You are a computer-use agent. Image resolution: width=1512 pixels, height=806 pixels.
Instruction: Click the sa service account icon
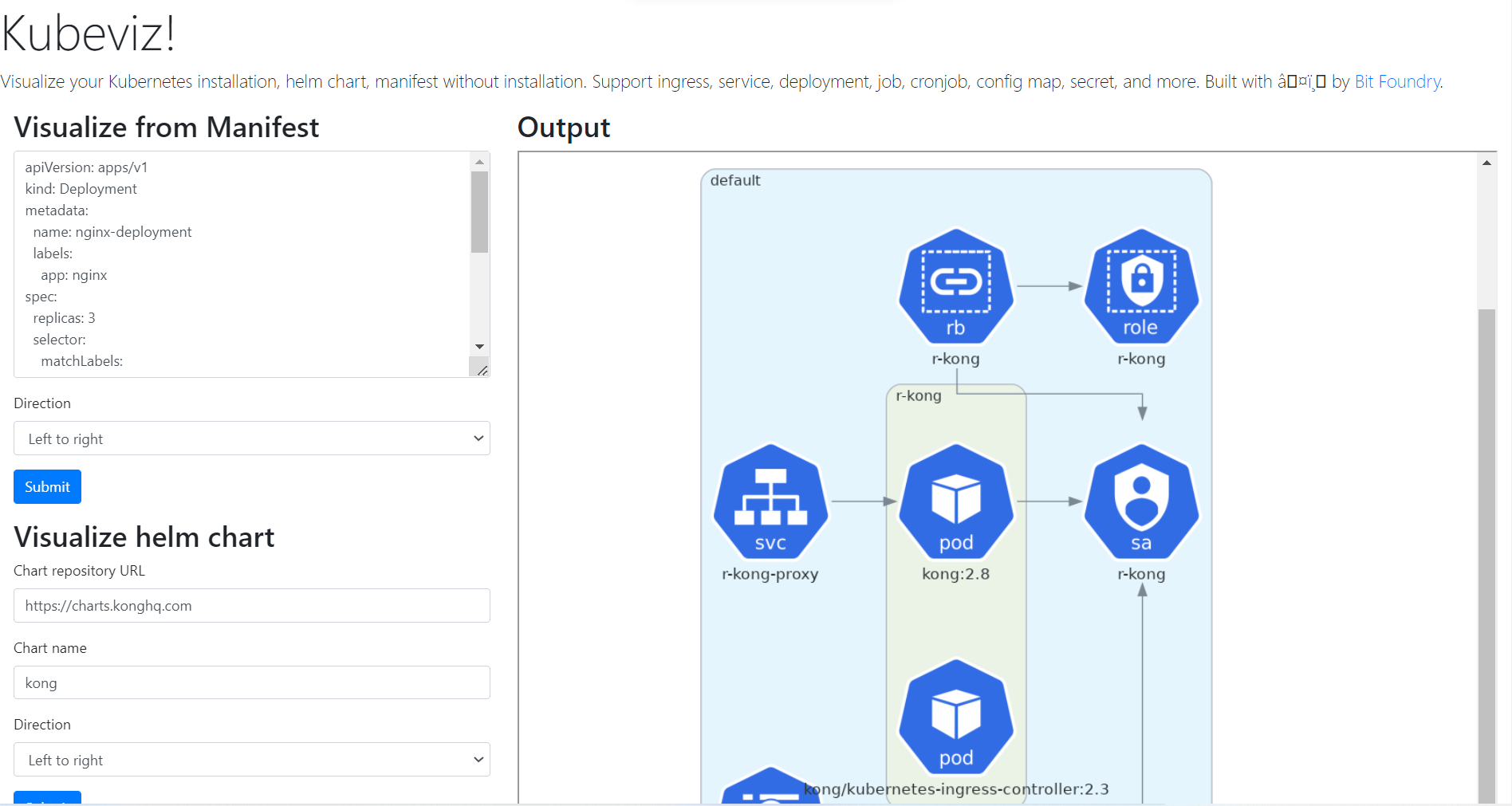point(1141,502)
